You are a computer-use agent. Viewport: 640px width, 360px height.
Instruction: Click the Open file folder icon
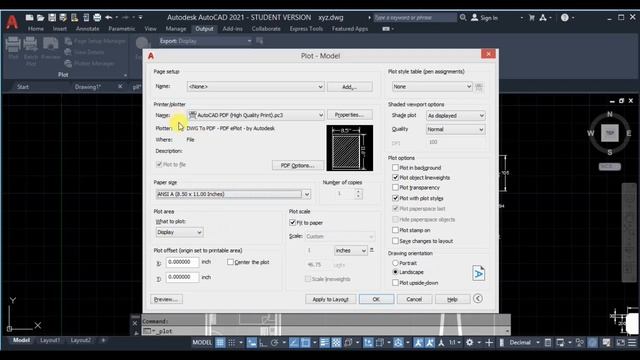40,18
